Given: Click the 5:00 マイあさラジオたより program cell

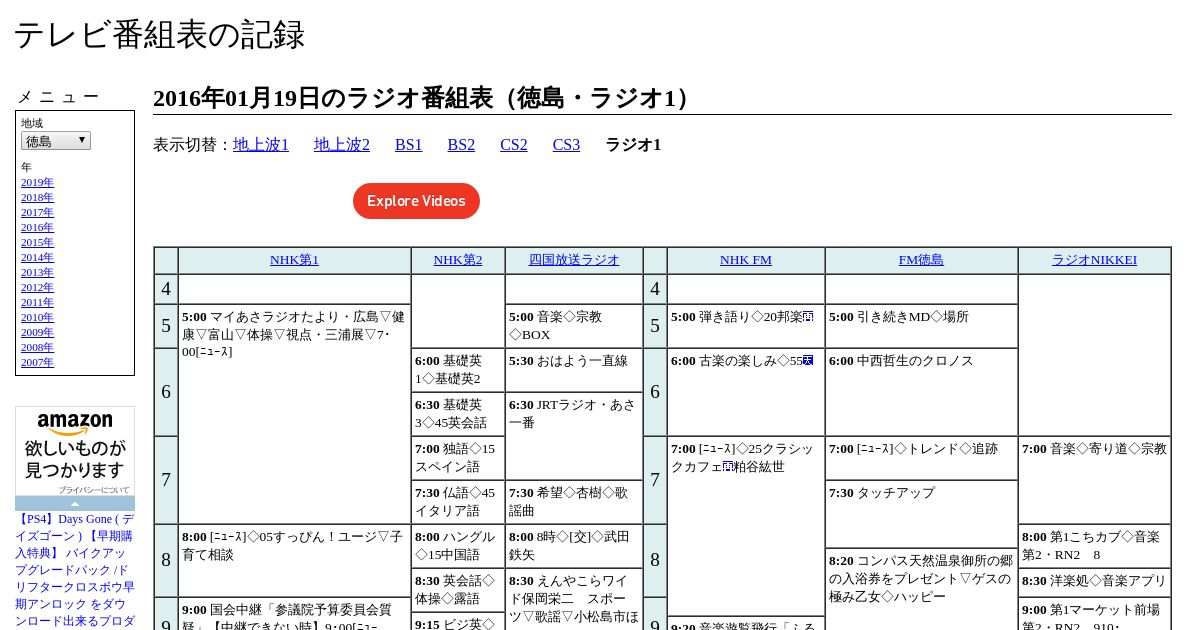Looking at the screenshot, I should pos(294,414).
